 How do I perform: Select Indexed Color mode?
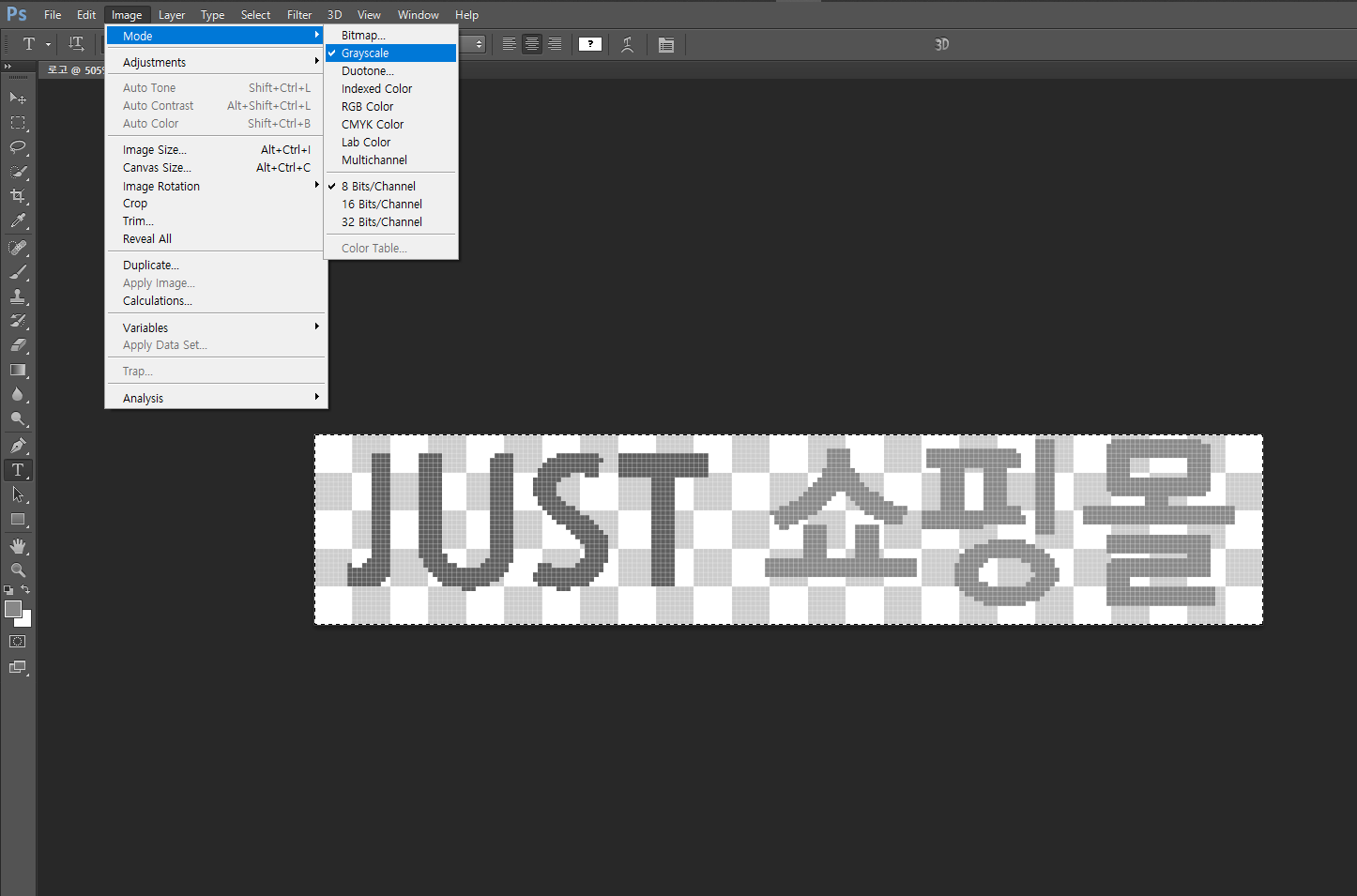[391, 89]
